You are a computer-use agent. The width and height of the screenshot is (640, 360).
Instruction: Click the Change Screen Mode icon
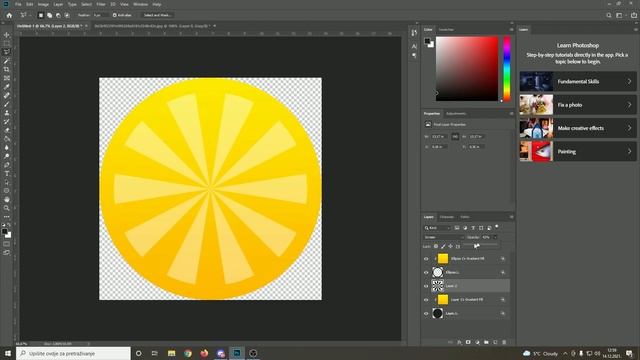pos(7,253)
